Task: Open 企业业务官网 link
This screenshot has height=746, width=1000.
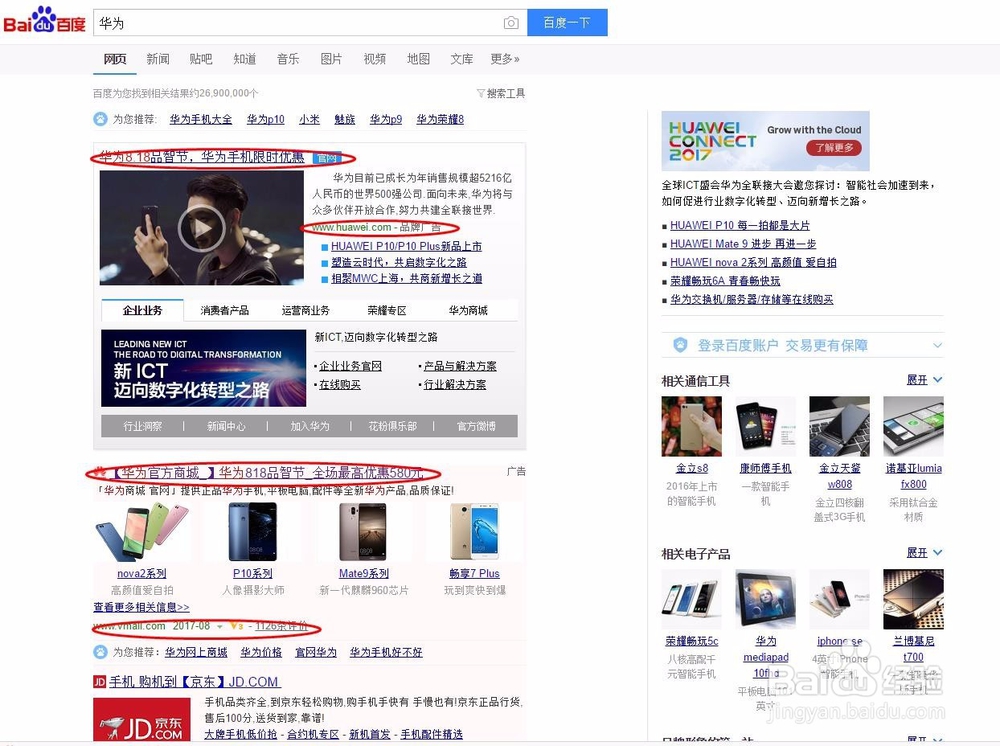Action: (350, 366)
